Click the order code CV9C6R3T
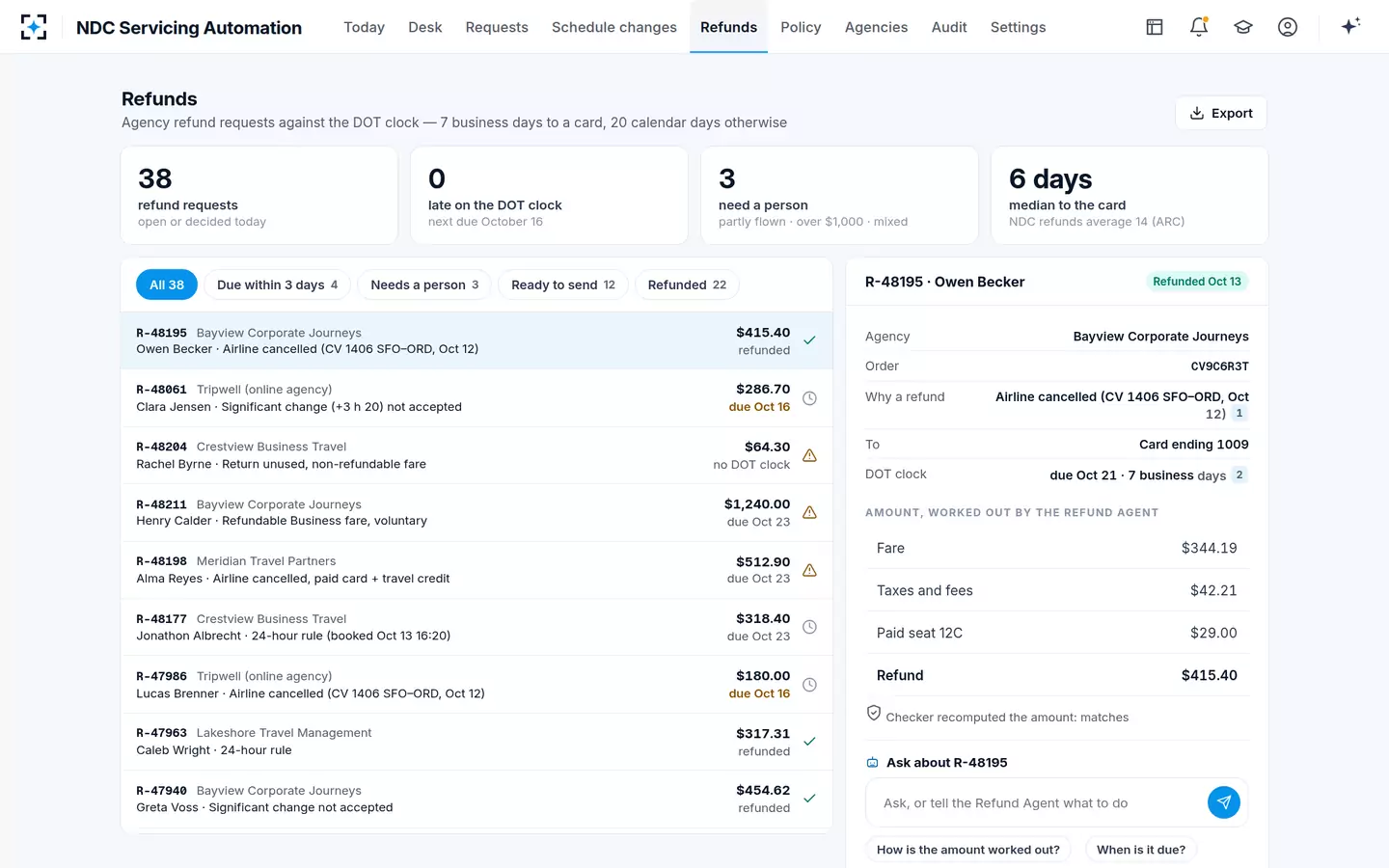The image size is (1389, 868). [1219, 366]
